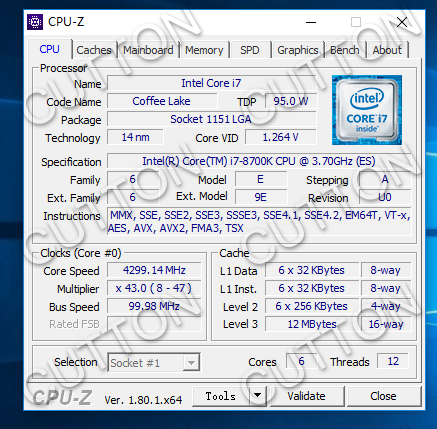The height and width of the screenshot is (429, 437).
Task: Expand the Socket #1 selection combo box
Action: 154,362
